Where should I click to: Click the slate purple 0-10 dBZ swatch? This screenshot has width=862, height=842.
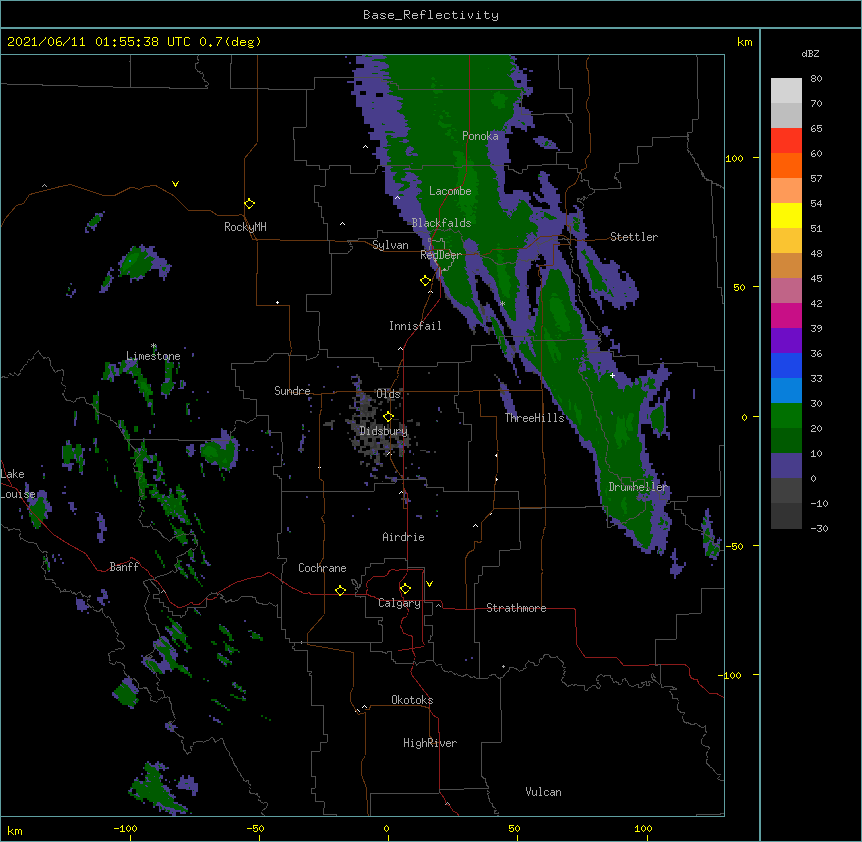(x=786, y=466)
